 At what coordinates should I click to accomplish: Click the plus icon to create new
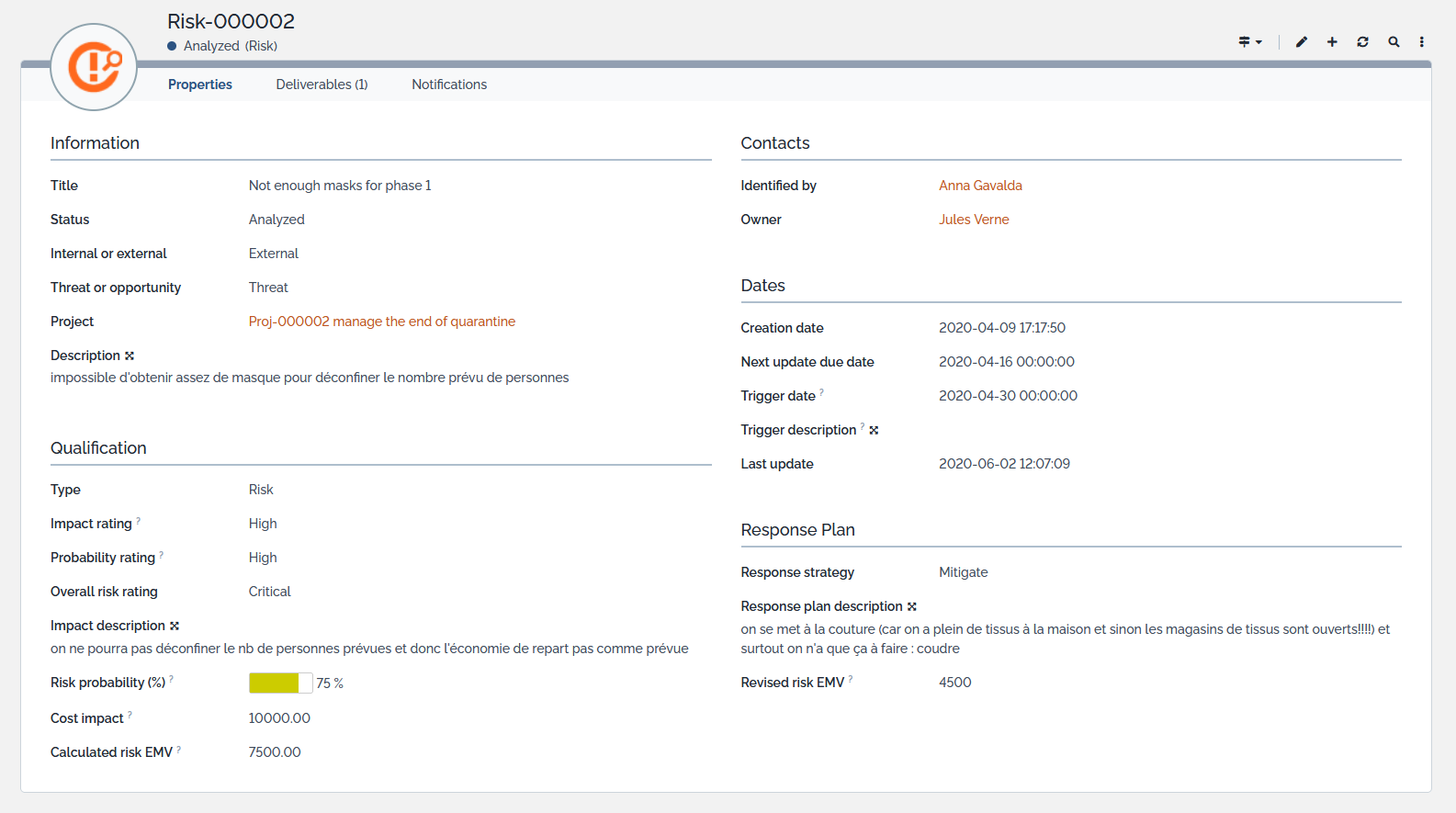[x=1332, y=42]
